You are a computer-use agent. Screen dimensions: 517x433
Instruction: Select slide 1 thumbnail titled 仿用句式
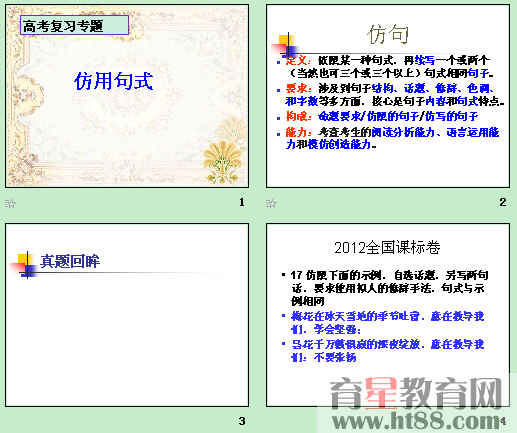[x=127, y=96]
